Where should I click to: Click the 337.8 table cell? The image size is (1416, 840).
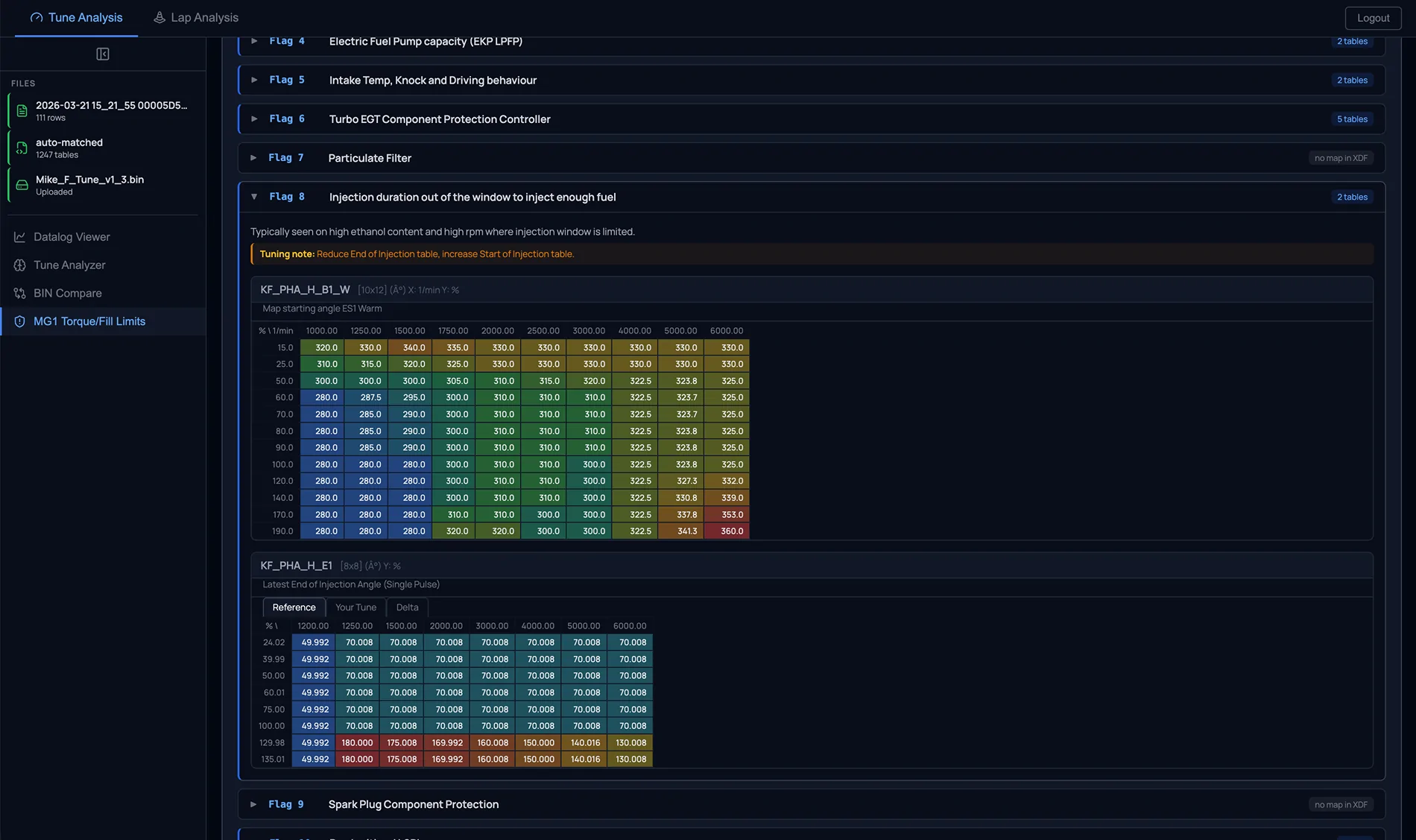[680, 515]
